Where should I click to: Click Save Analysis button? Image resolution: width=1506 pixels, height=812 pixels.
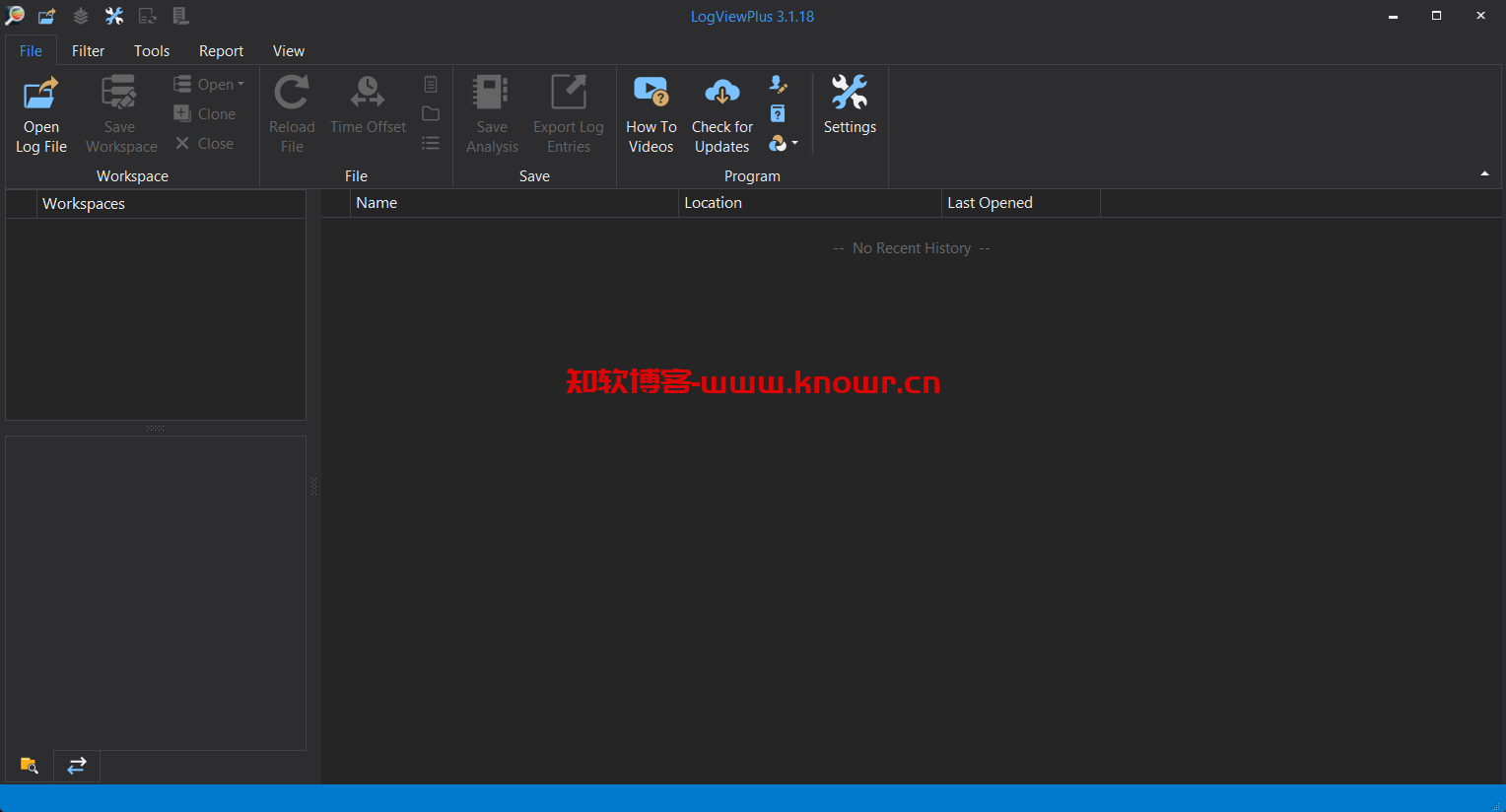(492, 114)
